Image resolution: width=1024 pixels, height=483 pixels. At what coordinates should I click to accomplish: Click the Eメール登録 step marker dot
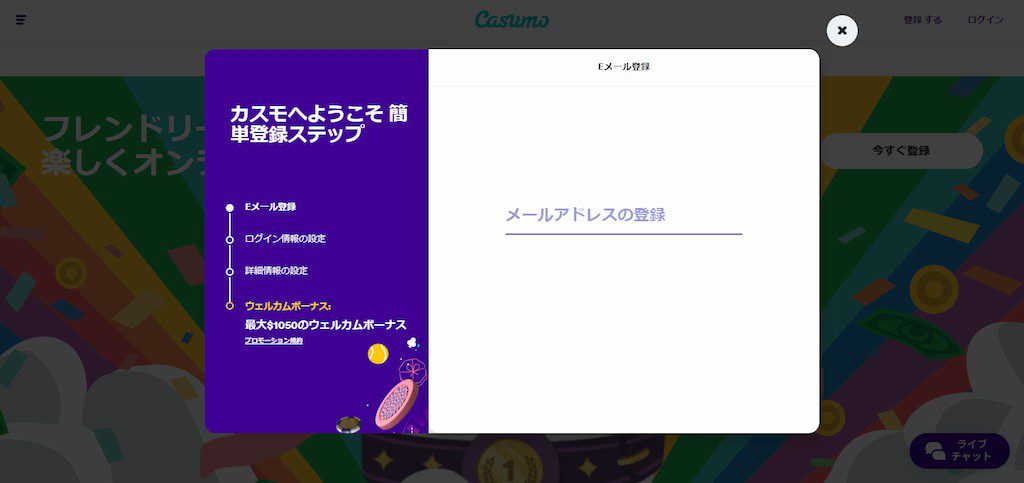pyautogui.click(x=229, y=208)
